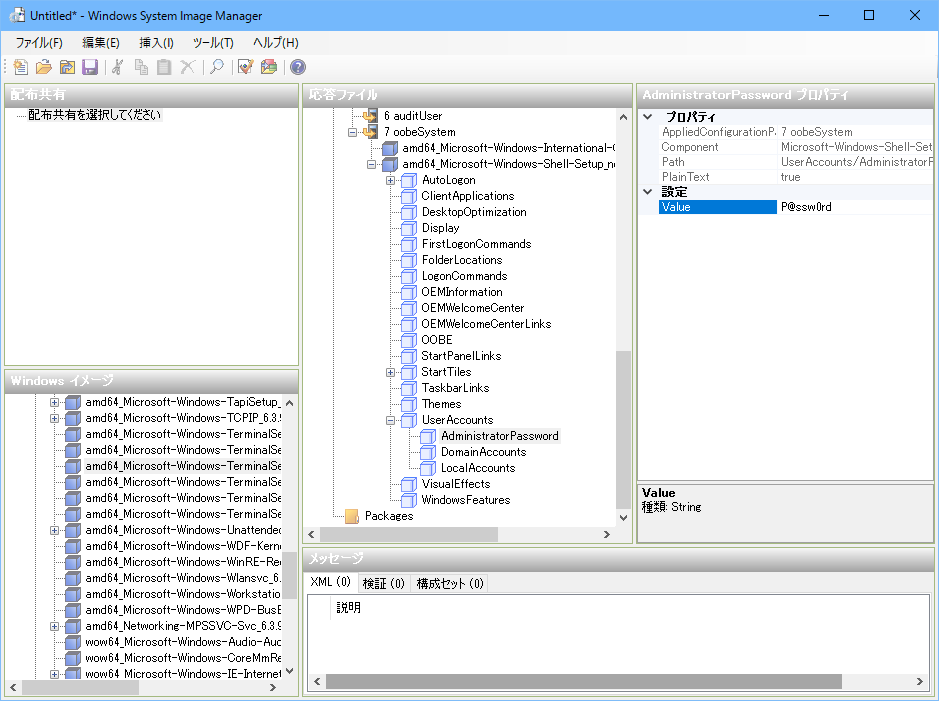The height and width of the screenshot is (701, 939).
Task: Select the LogonCommands node
Action: (464, 276)
